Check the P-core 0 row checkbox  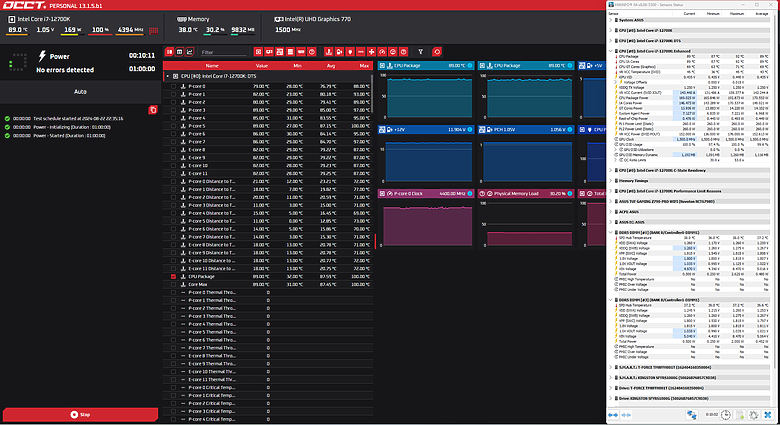(x=173, y=86)
